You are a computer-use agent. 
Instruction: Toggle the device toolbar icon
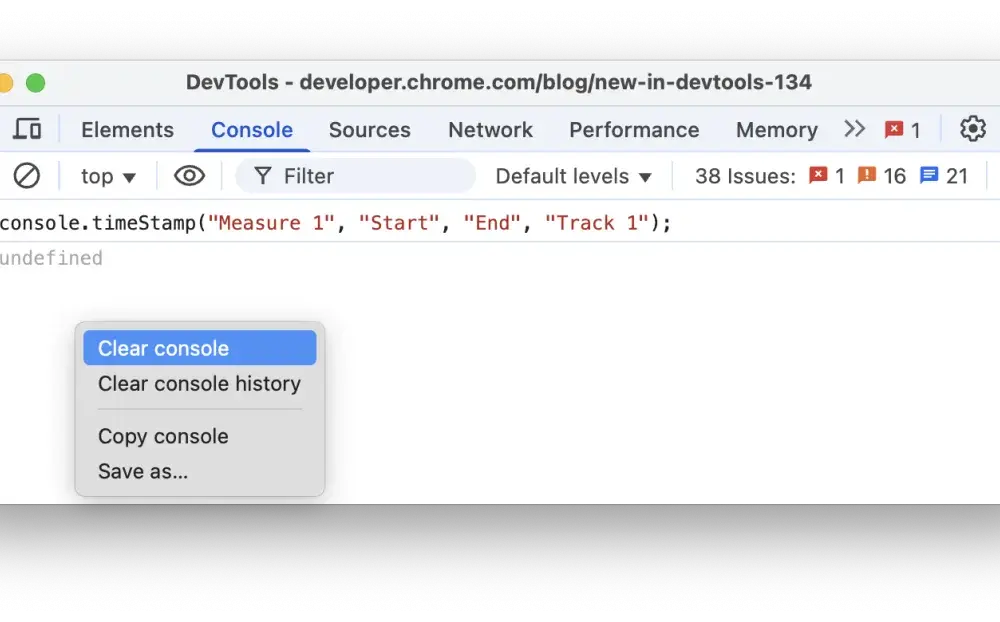point(27,130)
